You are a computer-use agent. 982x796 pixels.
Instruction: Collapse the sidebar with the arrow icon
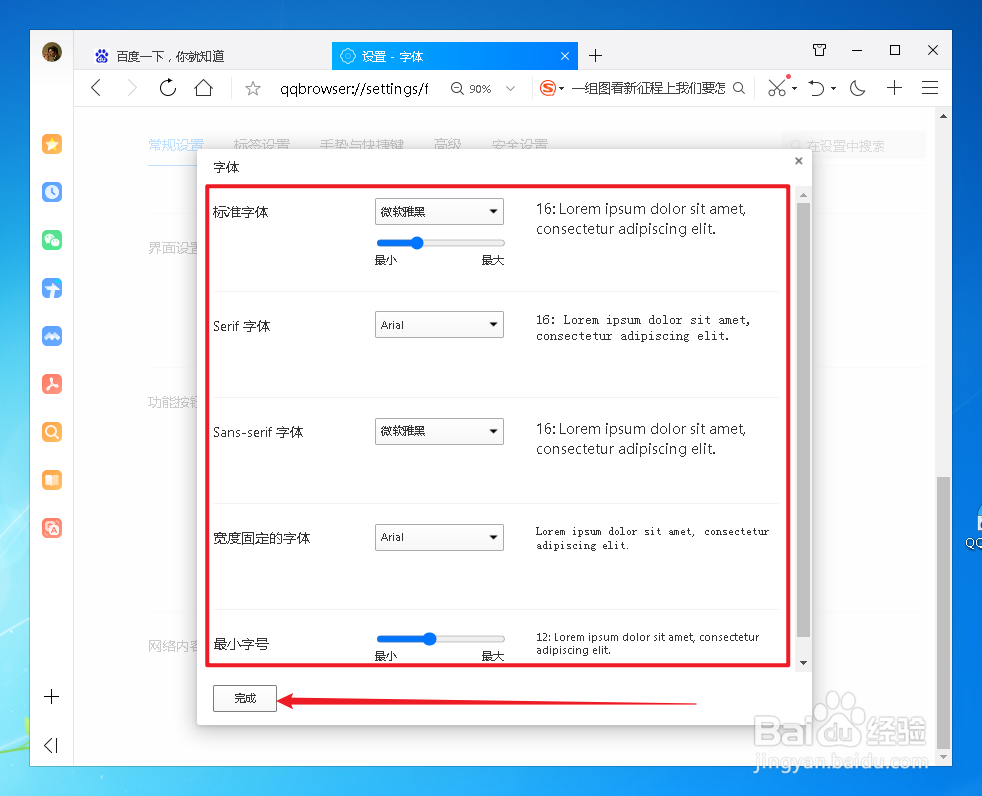coord(51,745)
